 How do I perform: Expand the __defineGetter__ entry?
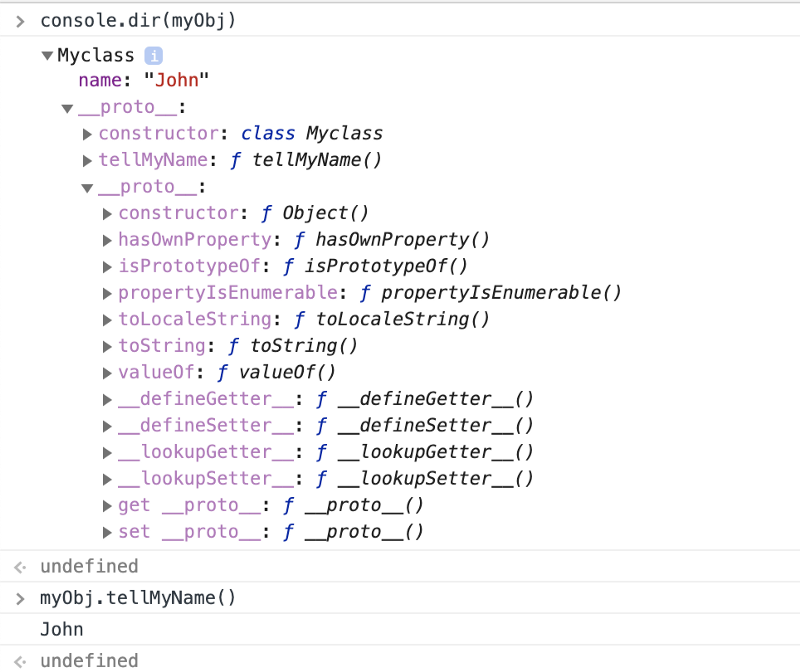108,399
